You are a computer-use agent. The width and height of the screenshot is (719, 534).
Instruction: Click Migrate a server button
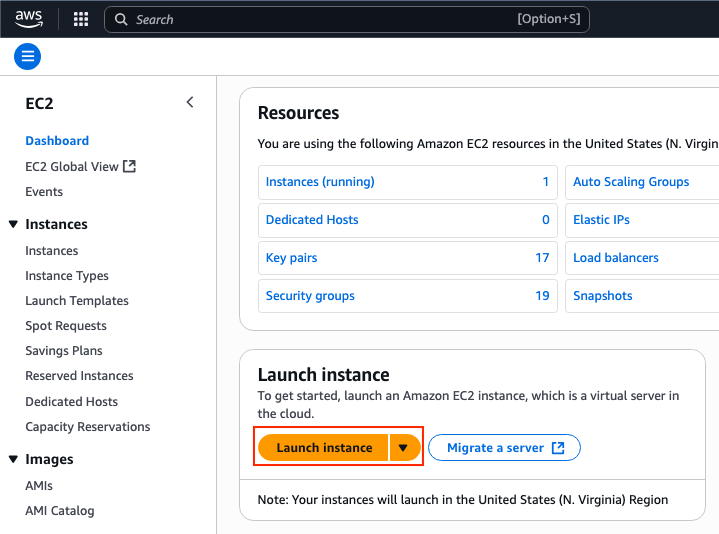(504, 447)
